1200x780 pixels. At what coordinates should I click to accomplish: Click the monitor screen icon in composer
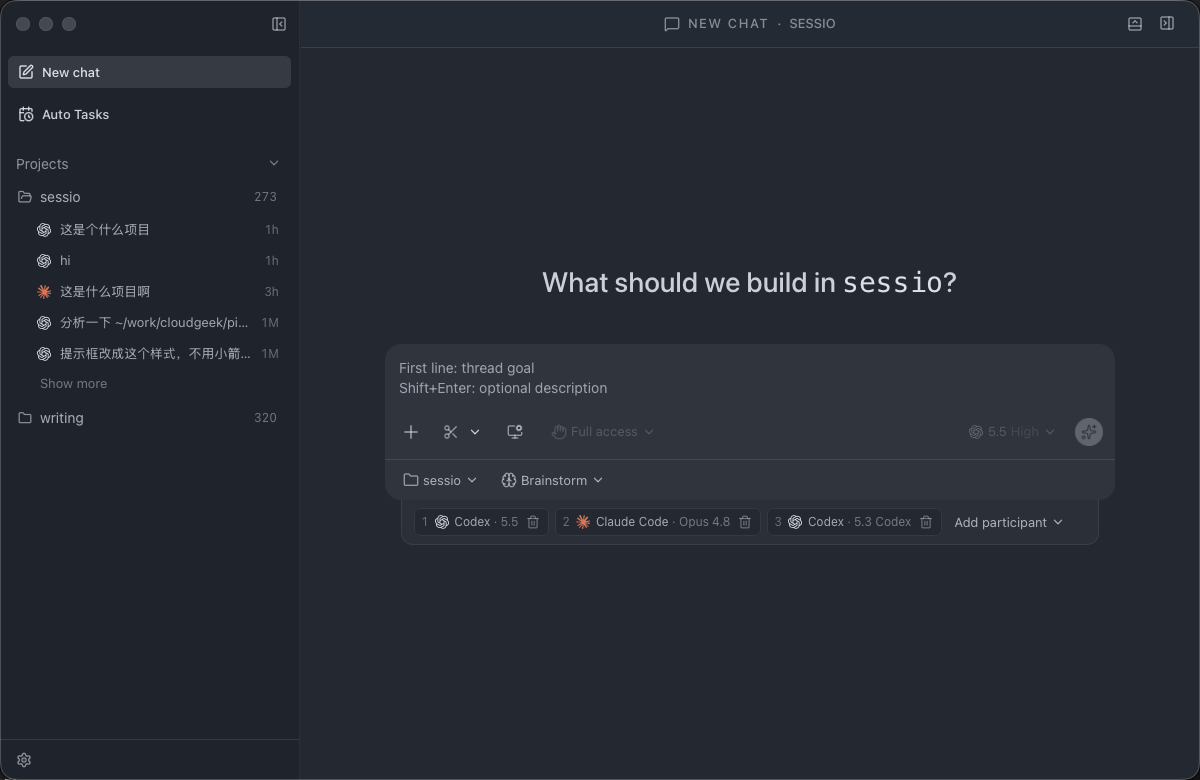(515, 432)
